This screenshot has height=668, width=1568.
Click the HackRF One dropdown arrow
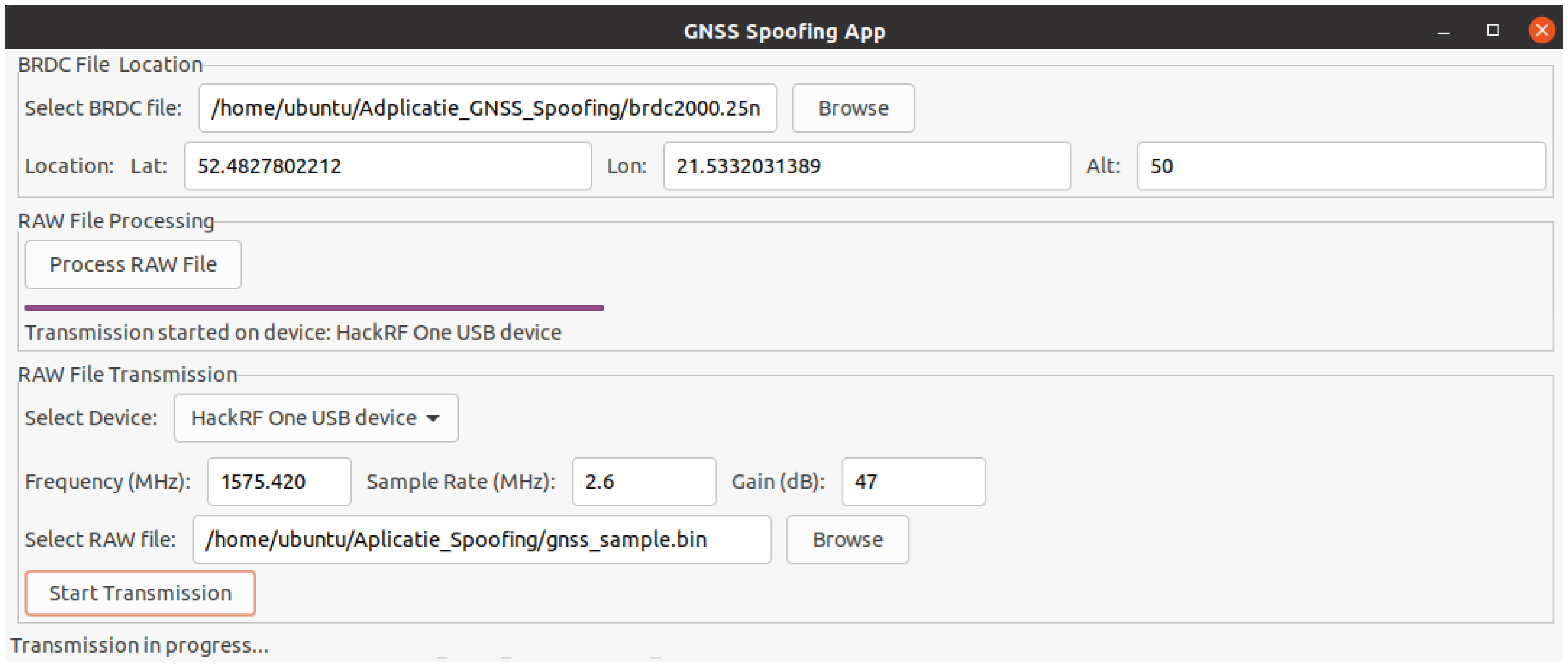pos(433,418)
